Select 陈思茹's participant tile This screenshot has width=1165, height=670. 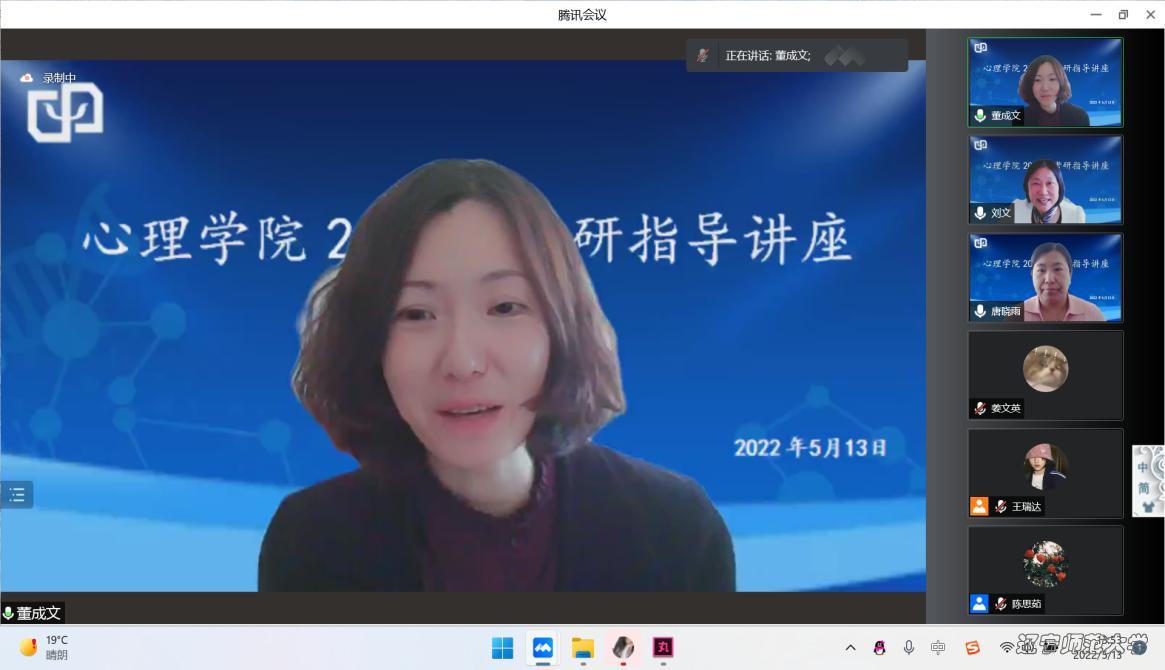[x=1045, y=570]
